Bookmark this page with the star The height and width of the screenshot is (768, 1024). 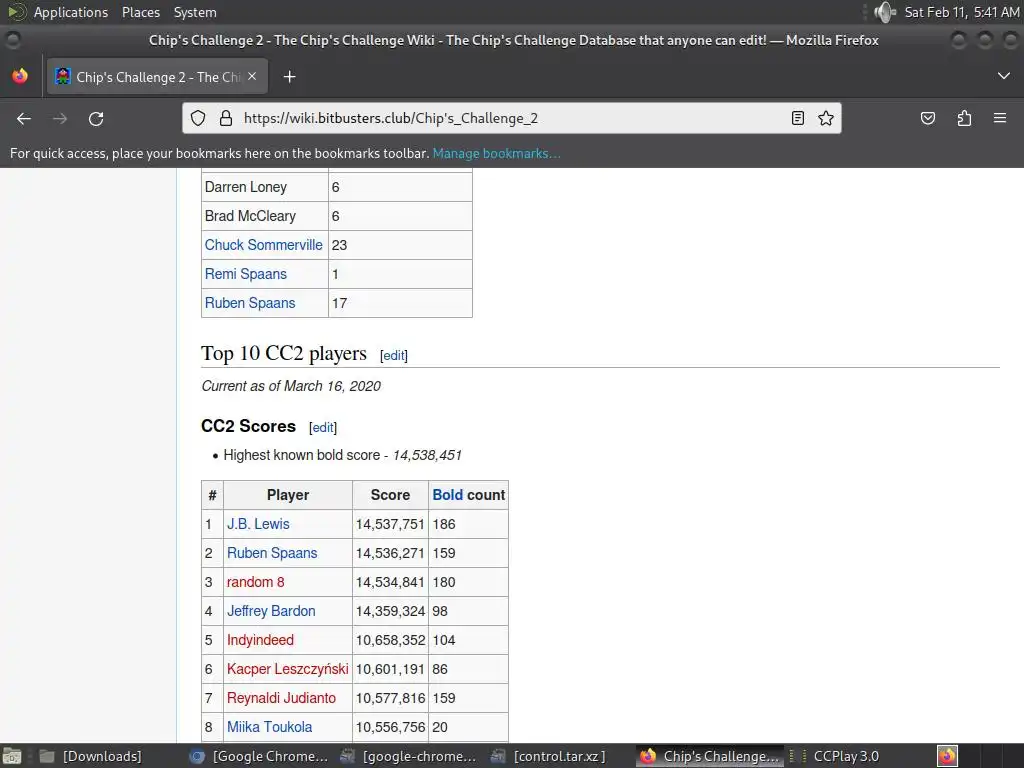tap(825, 118)
